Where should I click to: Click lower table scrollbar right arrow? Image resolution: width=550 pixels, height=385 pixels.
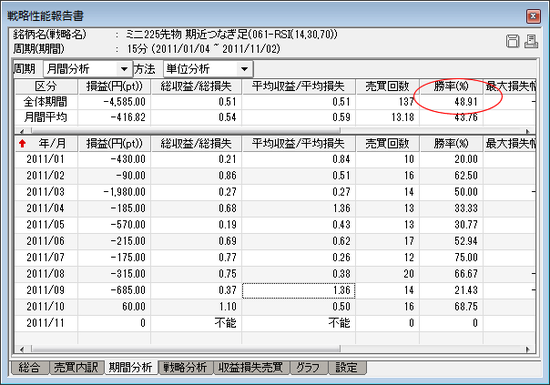(528, 349)
